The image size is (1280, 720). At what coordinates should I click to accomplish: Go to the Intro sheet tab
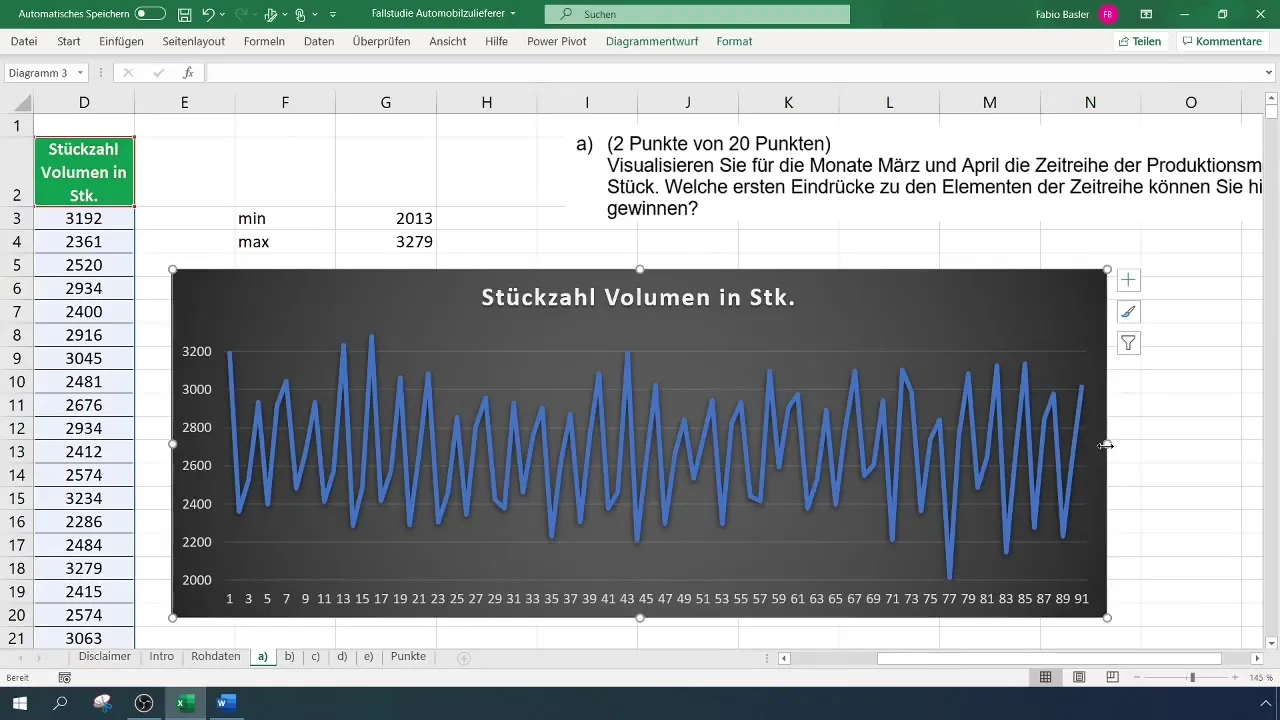(161, 657)
